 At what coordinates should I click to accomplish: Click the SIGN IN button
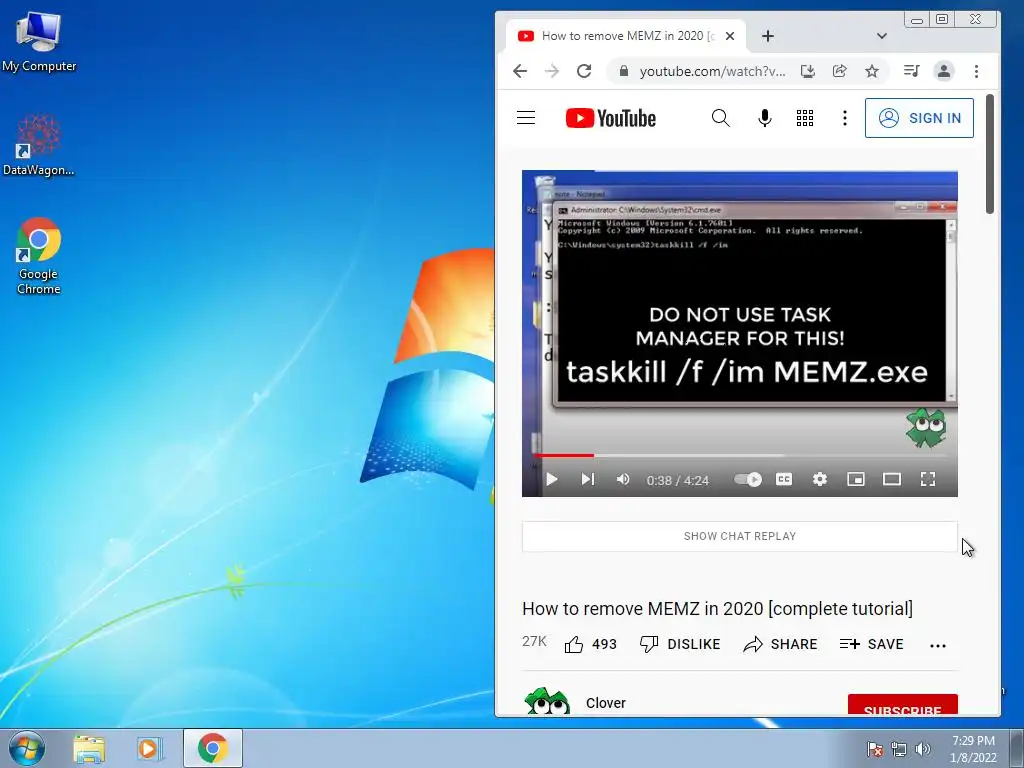click(x=919, y=118)
